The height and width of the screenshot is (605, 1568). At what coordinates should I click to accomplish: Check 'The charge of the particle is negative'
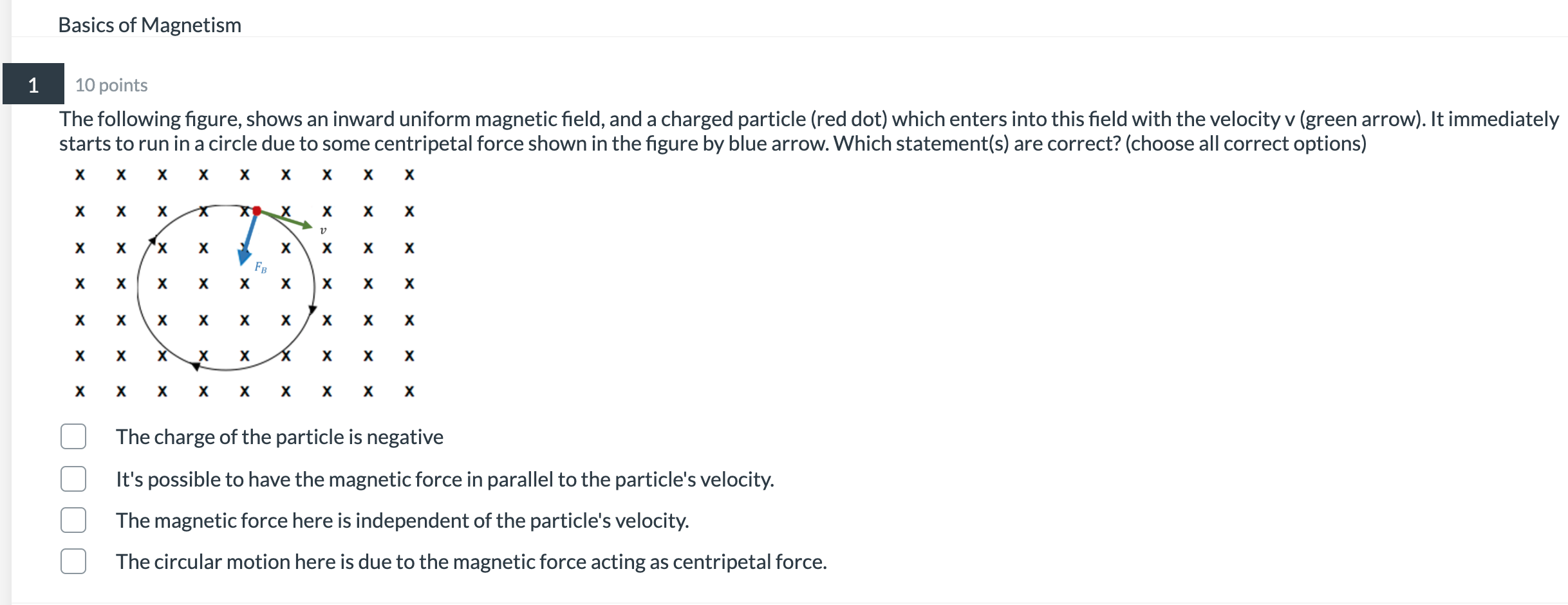[x=73, y=437]
